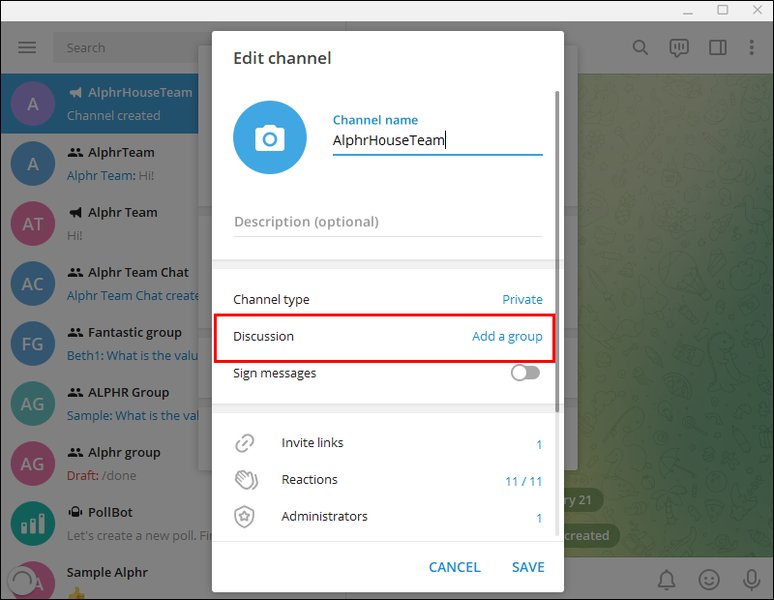This screenshot has height=600, width=774.
Task: Select the AT avatar for Alphr Team
Action: coord(33,224)
